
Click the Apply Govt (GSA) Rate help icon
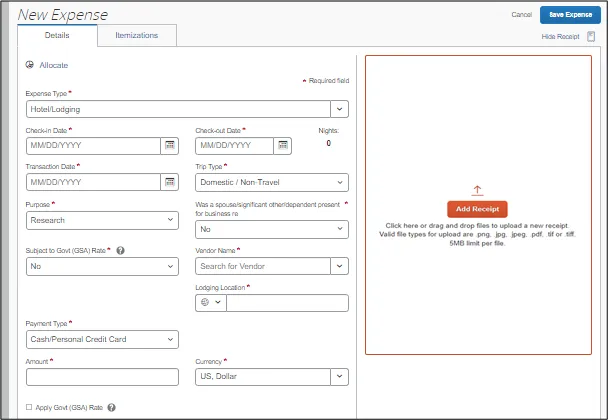(x=111, y=408)
